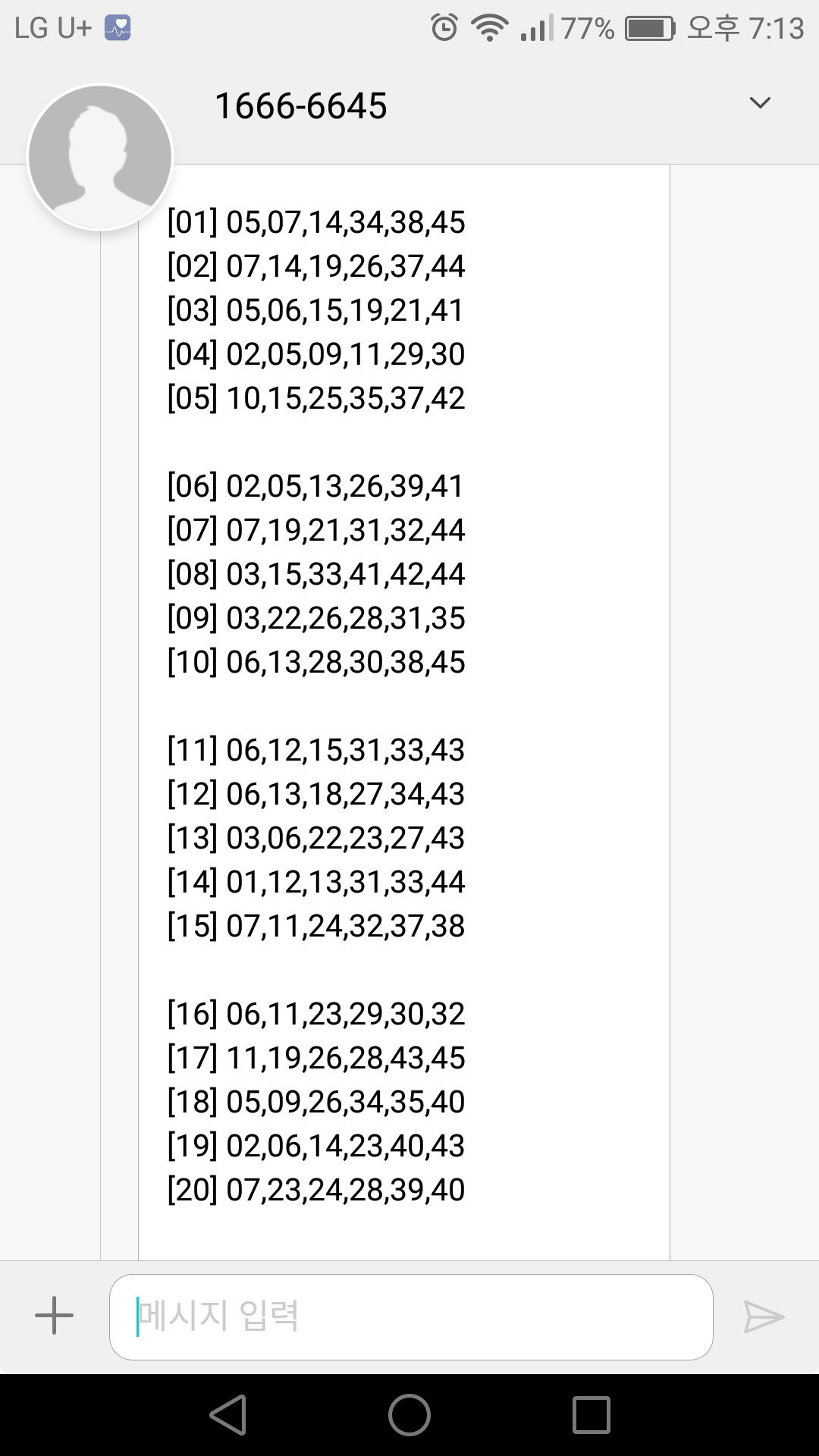Tap the send message arrow icon
Screen dimensions: 819x1456
click(x=763, y=1316)
